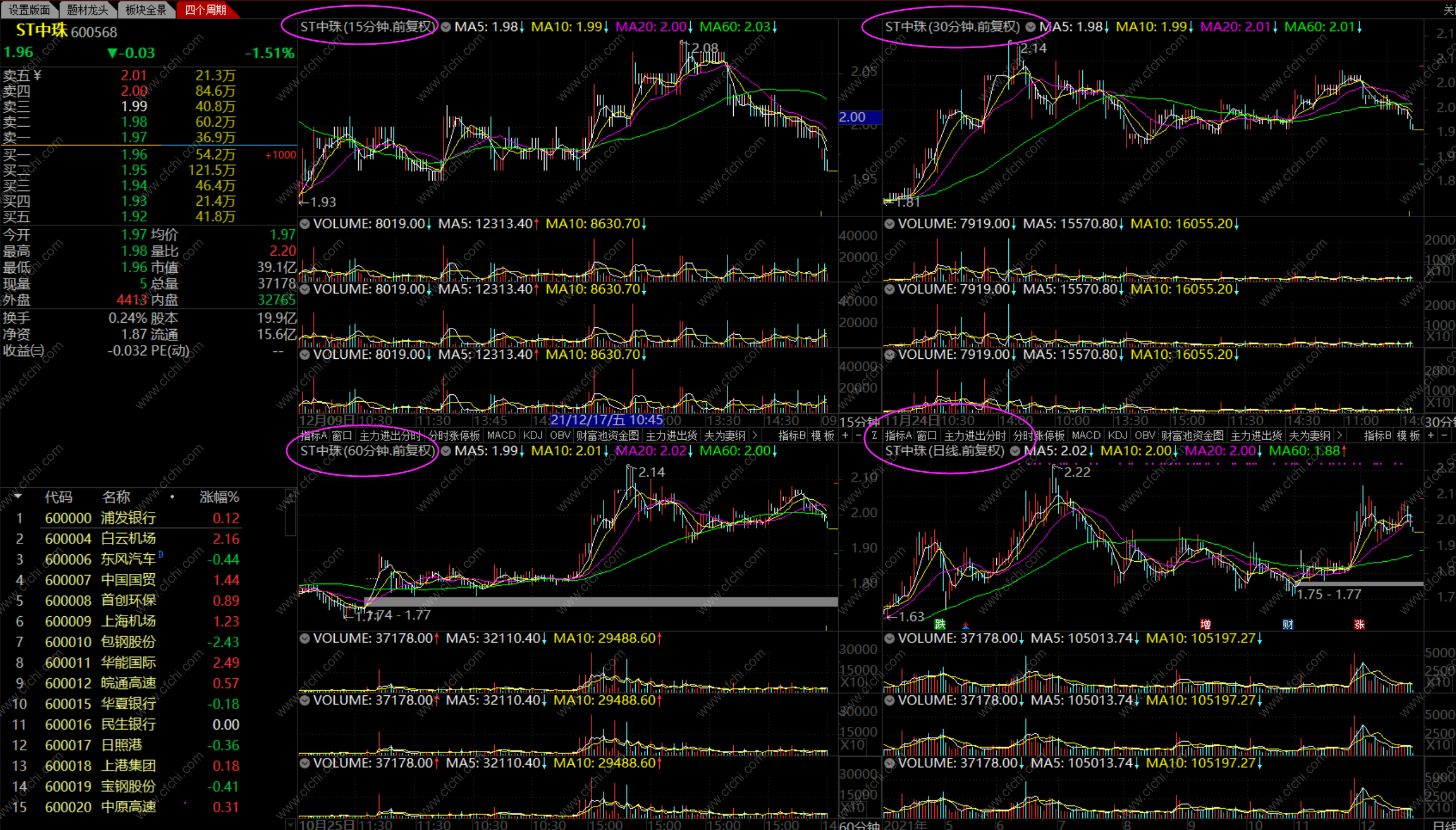1456x830 pixels.
Task: Open the dropdown arrow next to the 30-minute chart title
Action: click(x=1030, y=27)
